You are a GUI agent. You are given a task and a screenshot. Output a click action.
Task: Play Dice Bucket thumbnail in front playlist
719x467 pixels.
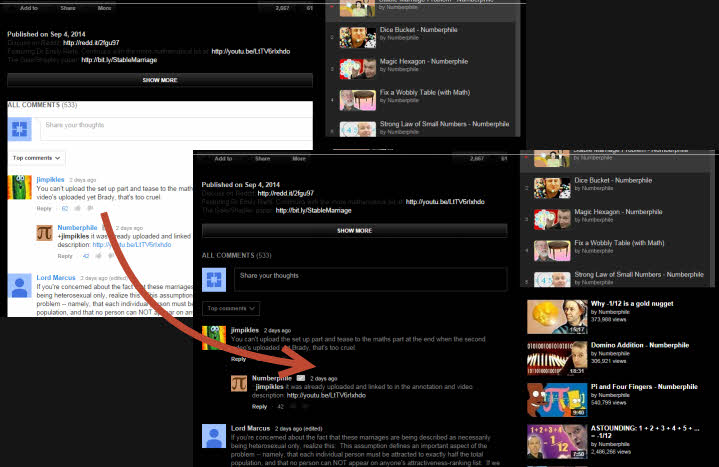(x=552, y=188)
